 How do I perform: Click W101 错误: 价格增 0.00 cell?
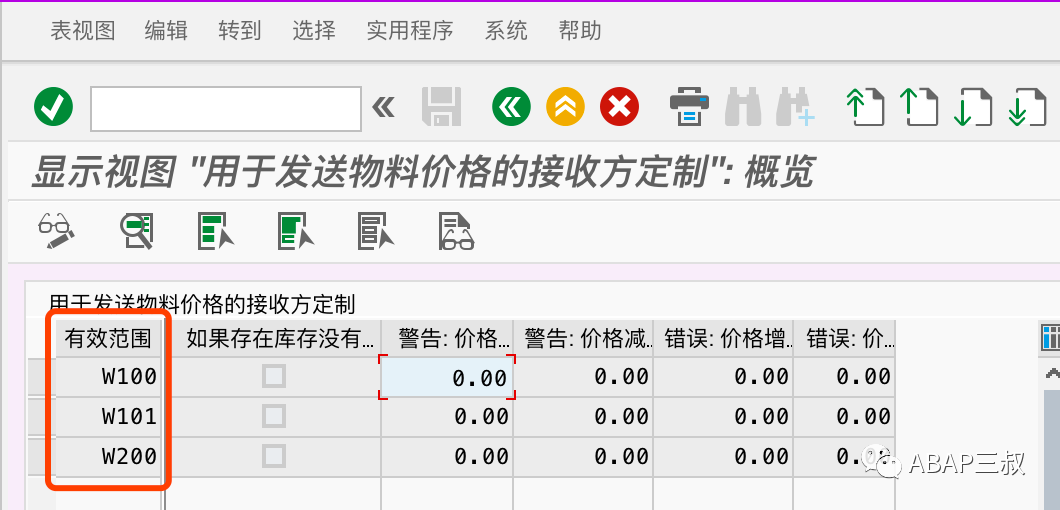[x=723, y=417]
